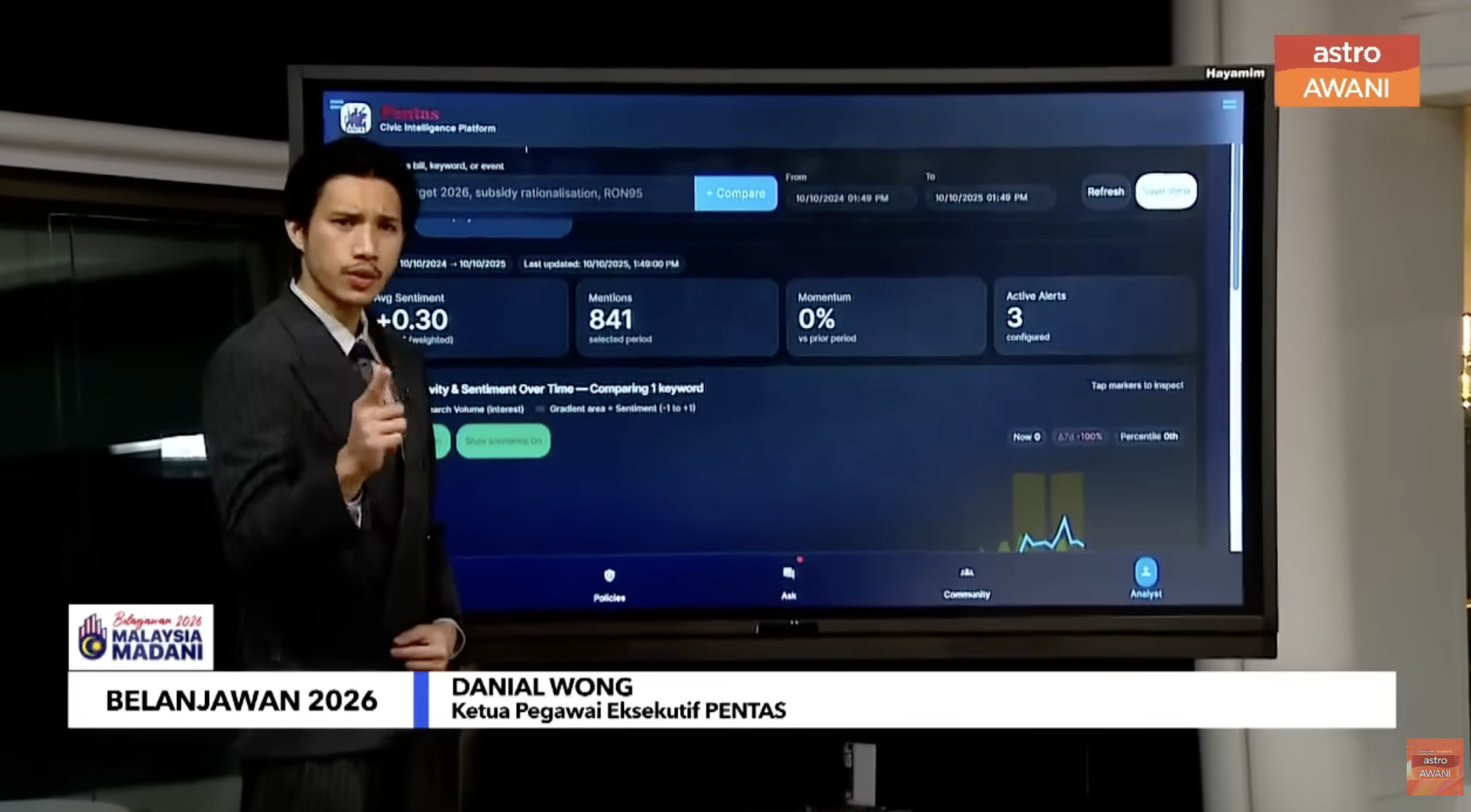The image size is (1471, 812).
Task: Open the Active Alerts card showing 3
Action: [1094, 315]
